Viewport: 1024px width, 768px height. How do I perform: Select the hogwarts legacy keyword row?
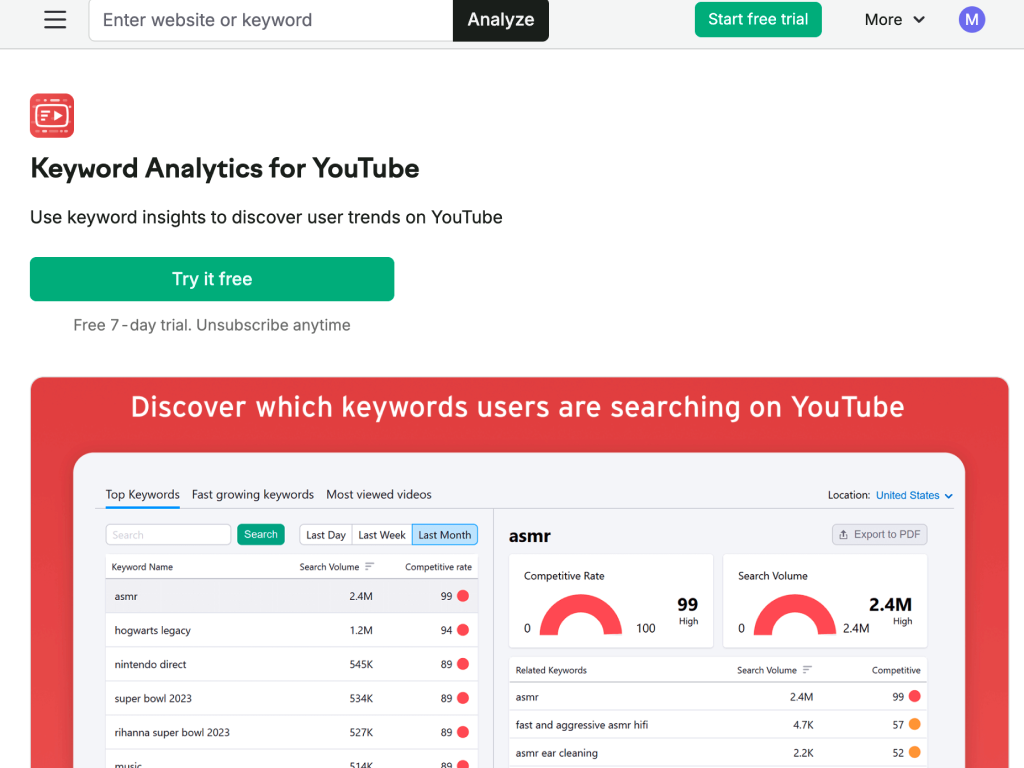pos(292,630)
